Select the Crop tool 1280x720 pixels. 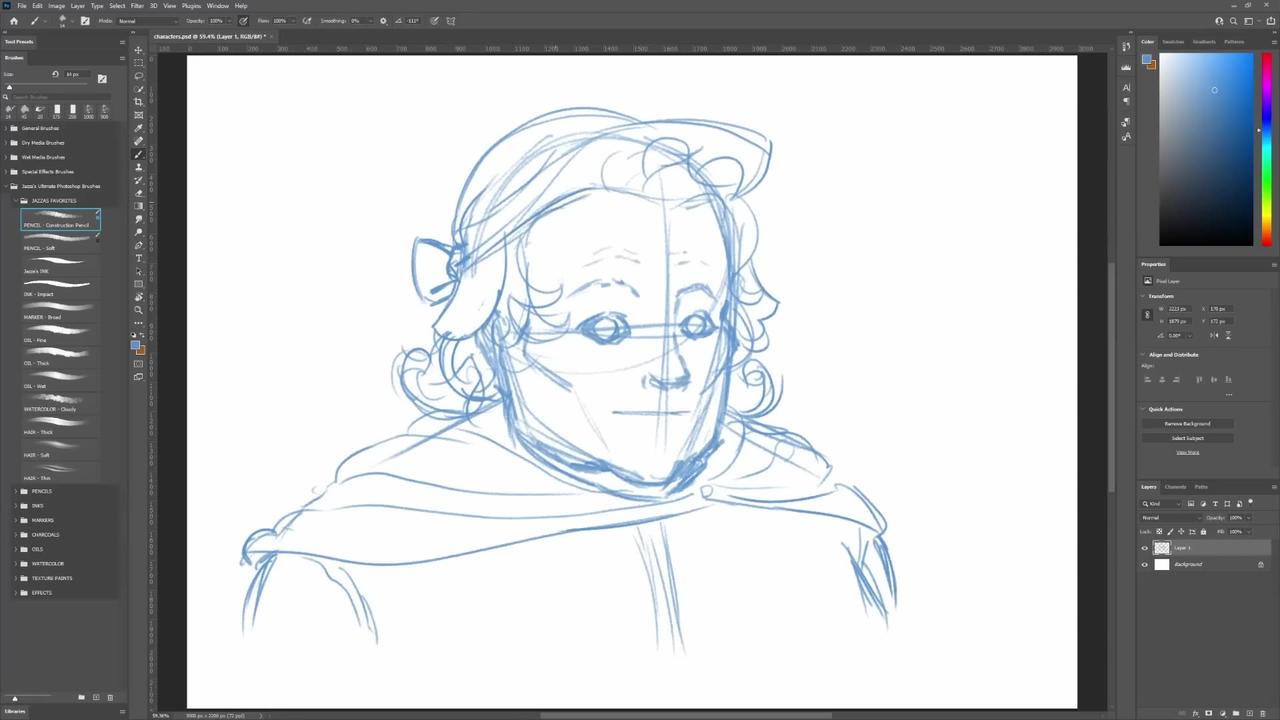[x=138, y=102]
